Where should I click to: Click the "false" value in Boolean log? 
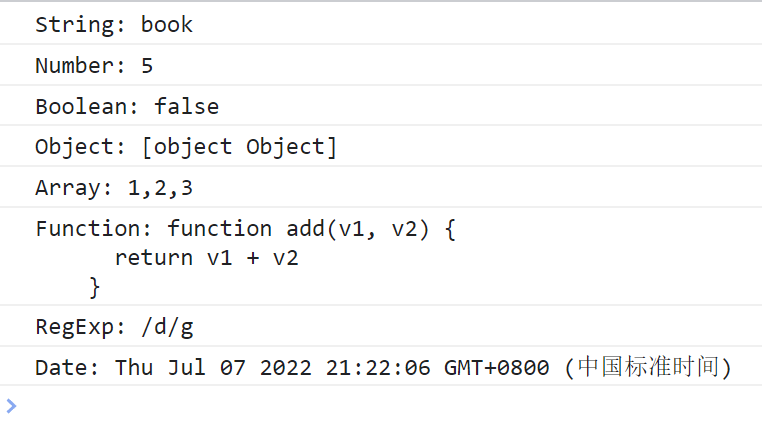187,106
